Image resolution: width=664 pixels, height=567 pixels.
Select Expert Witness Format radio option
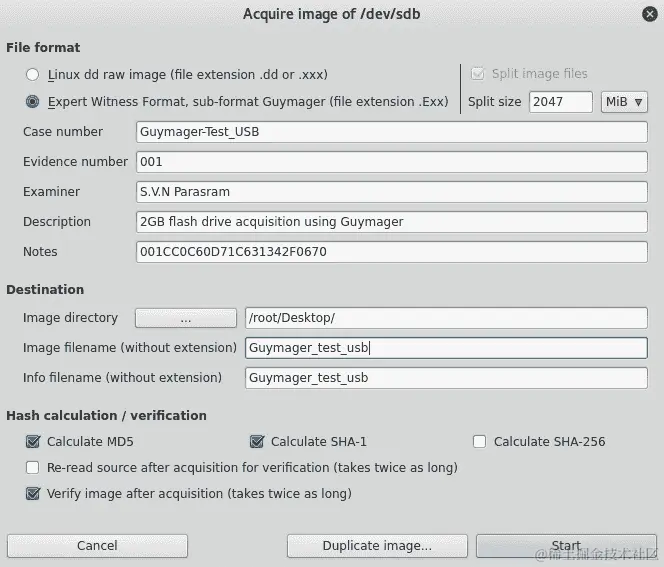point(33,102)
